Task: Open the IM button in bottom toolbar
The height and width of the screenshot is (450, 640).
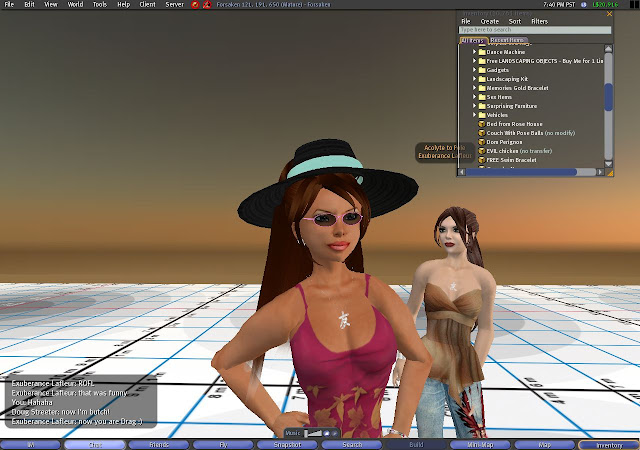Action: tap(31, 445)
